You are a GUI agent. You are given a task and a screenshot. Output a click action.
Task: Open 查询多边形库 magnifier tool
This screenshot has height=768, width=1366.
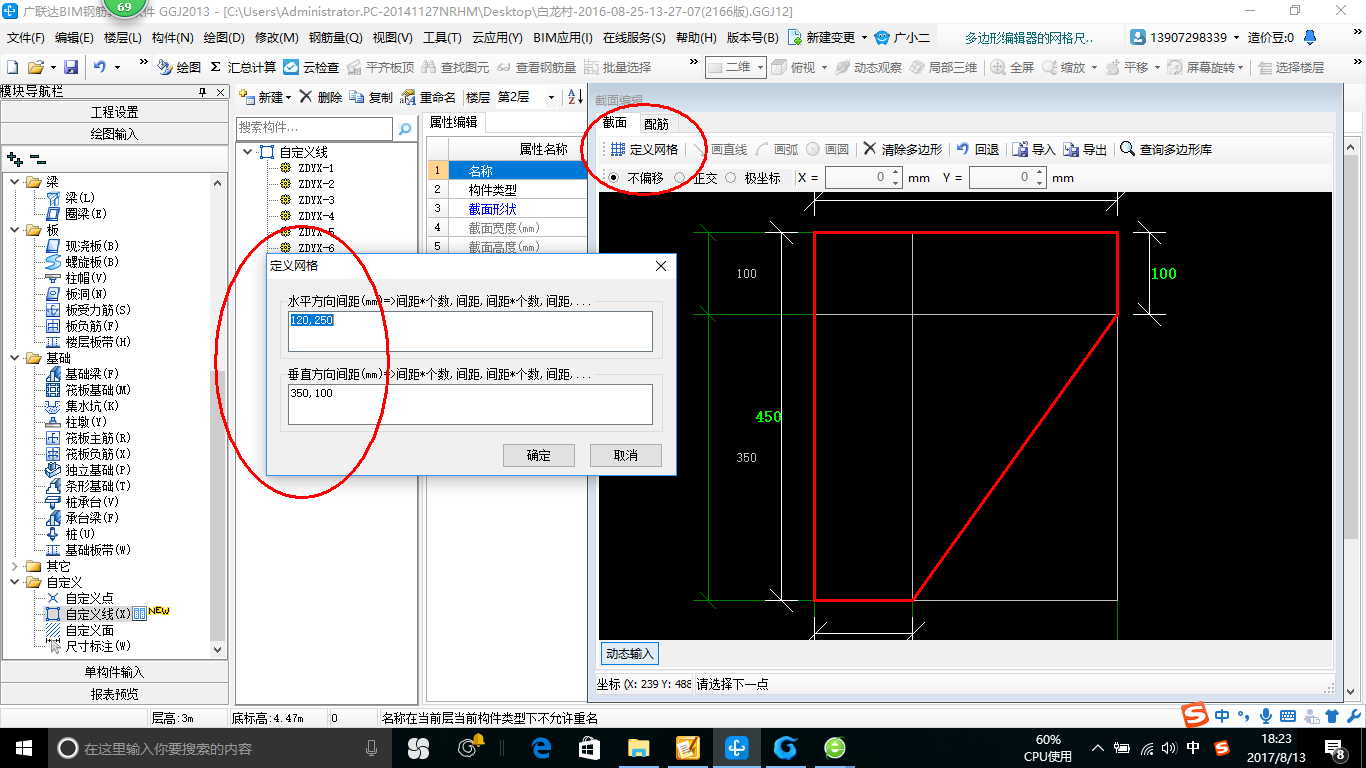point(1127,148)
